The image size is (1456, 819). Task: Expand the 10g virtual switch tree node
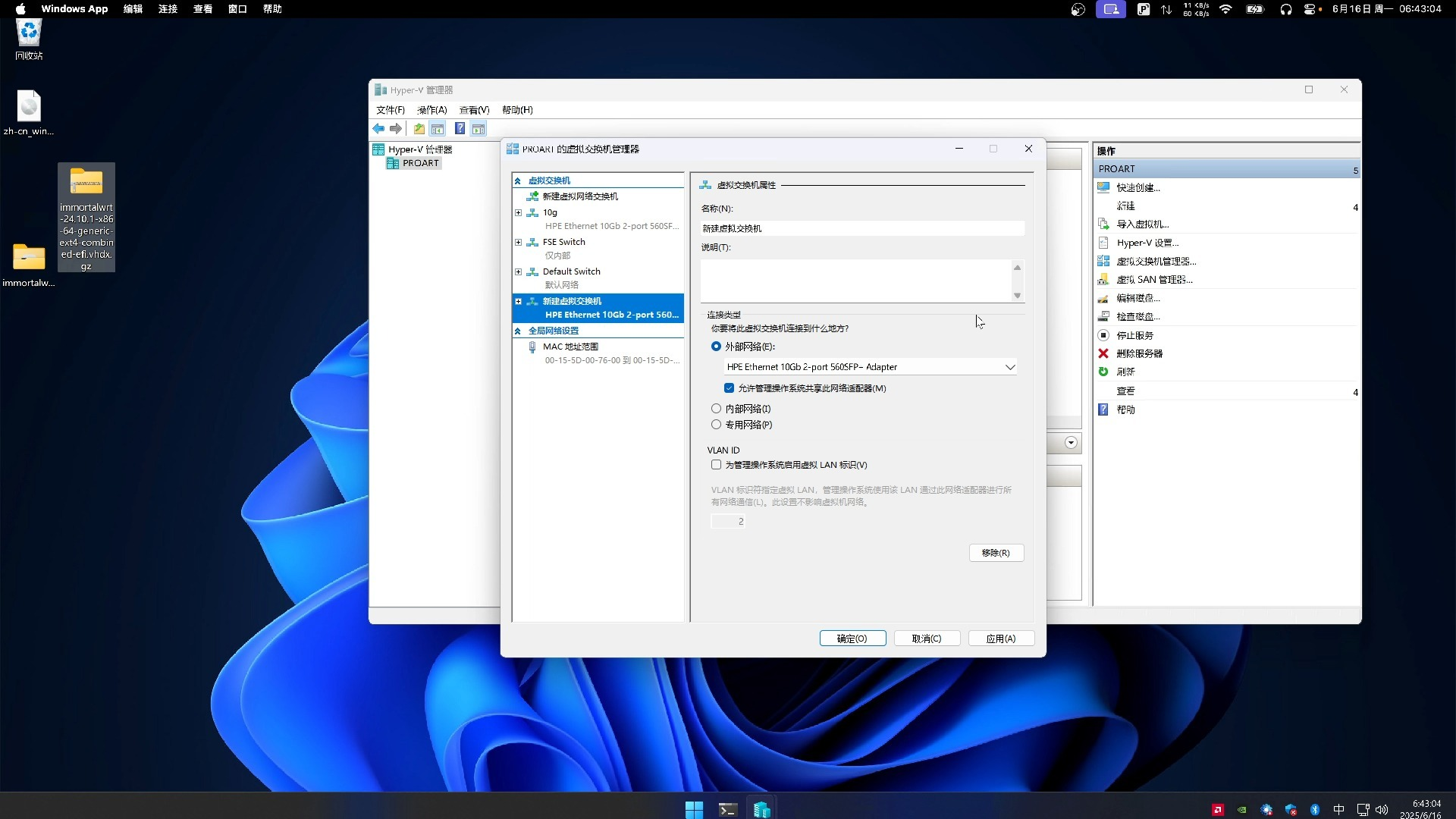[518, 212]
